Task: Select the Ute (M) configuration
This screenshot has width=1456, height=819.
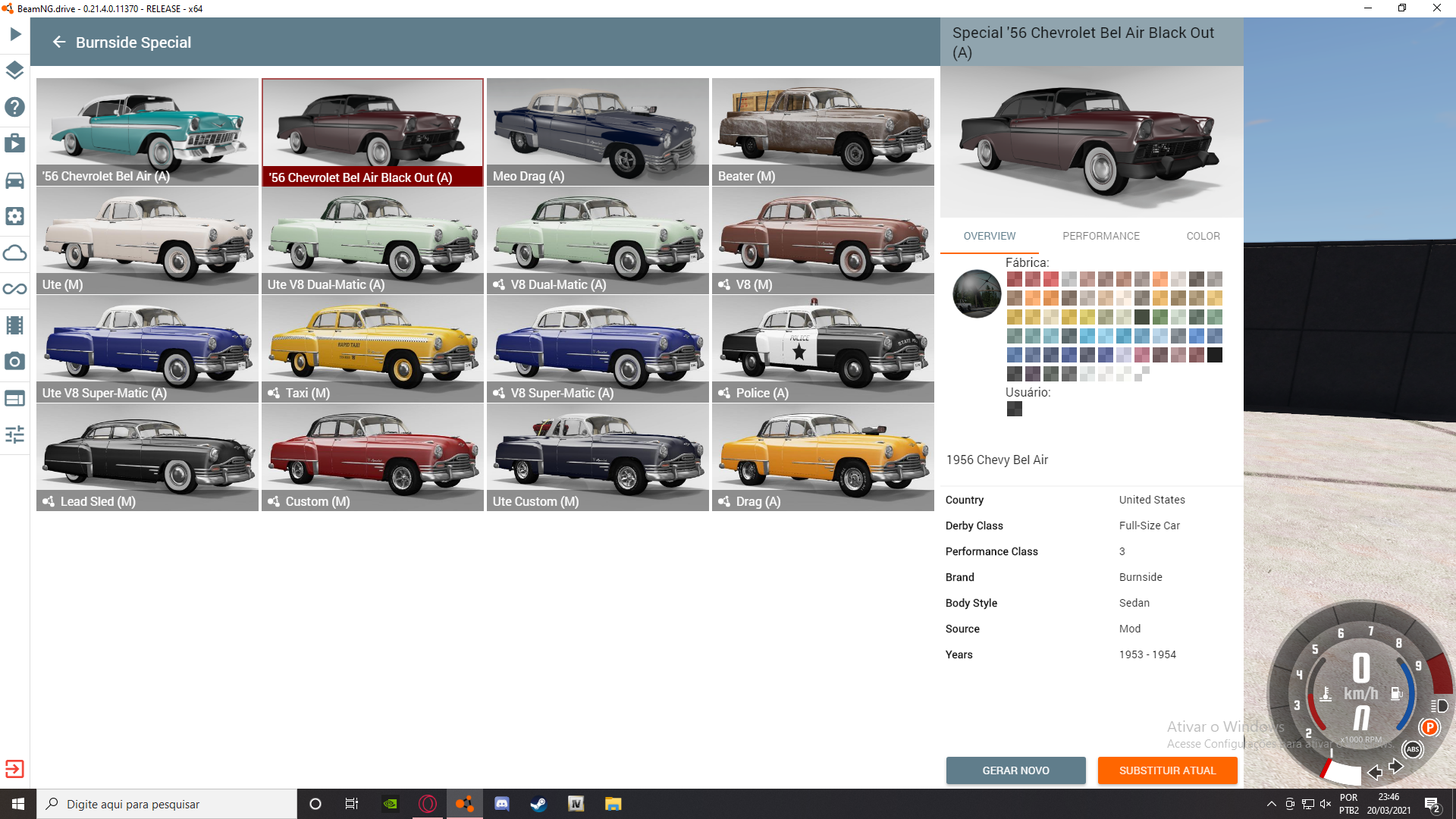Action: click(x=147, y=240)
